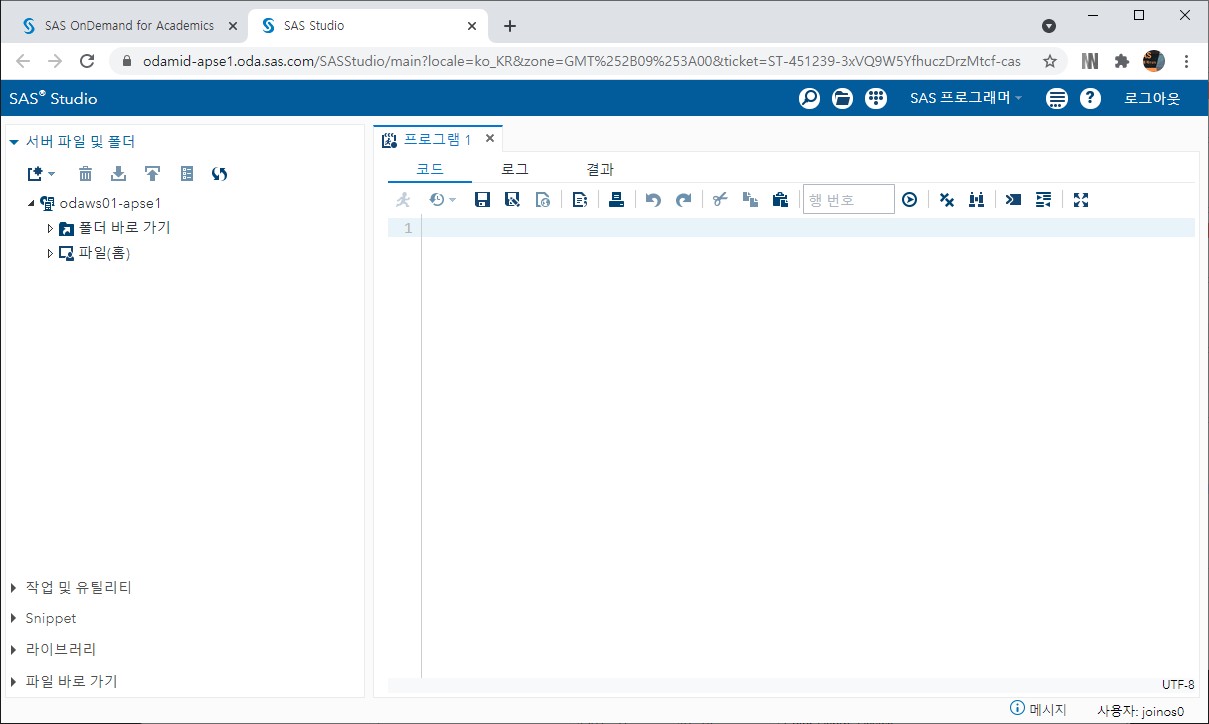This screenshot has height=724, width=1209.
Task: Expand the 파일(홈) node
Action: (x=50, y=254)
